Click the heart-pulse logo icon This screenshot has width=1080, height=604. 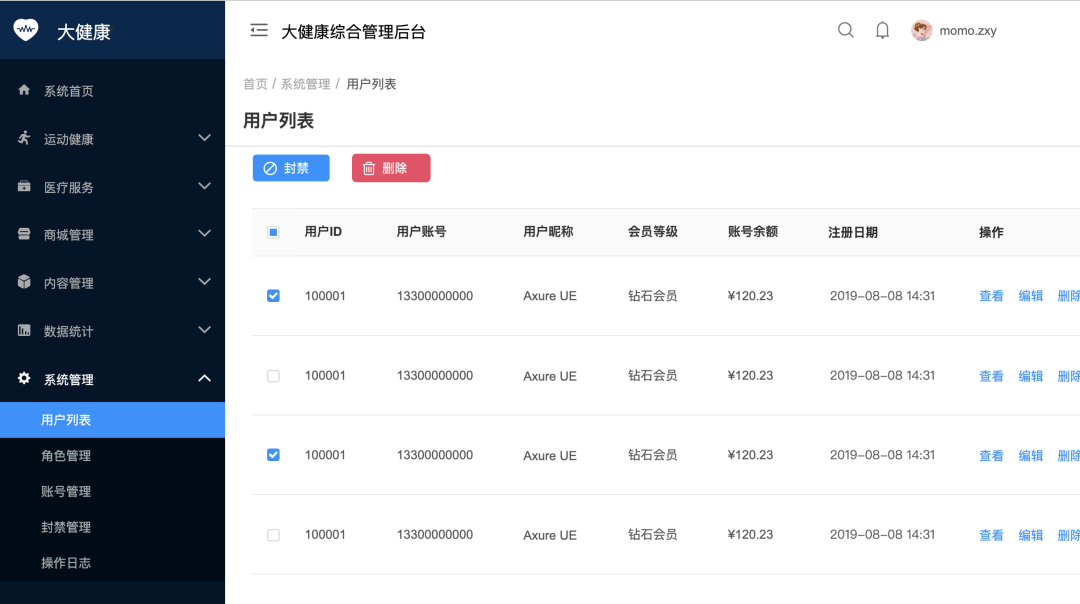[x=26, y=30]
